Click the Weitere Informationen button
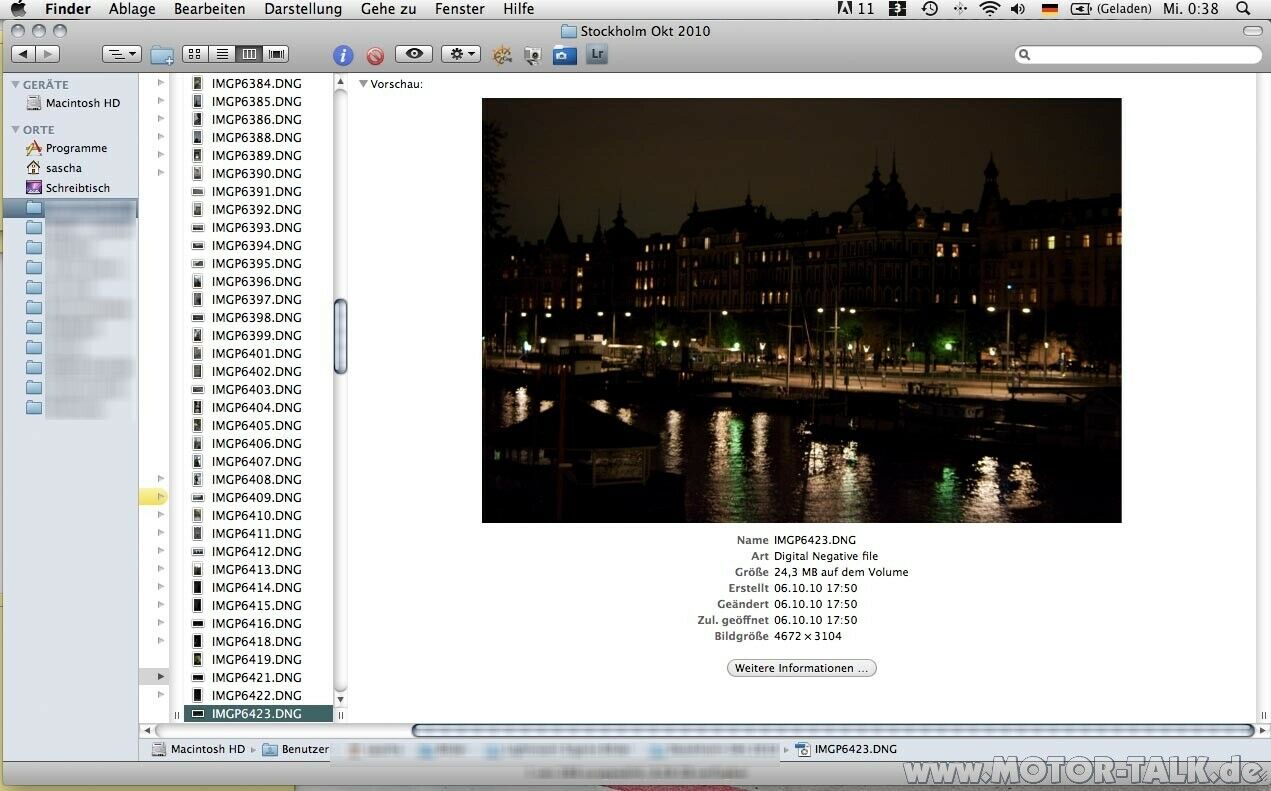Image resolution: width=1271 pixels, height=791 pixels. (x=801, y=668)
